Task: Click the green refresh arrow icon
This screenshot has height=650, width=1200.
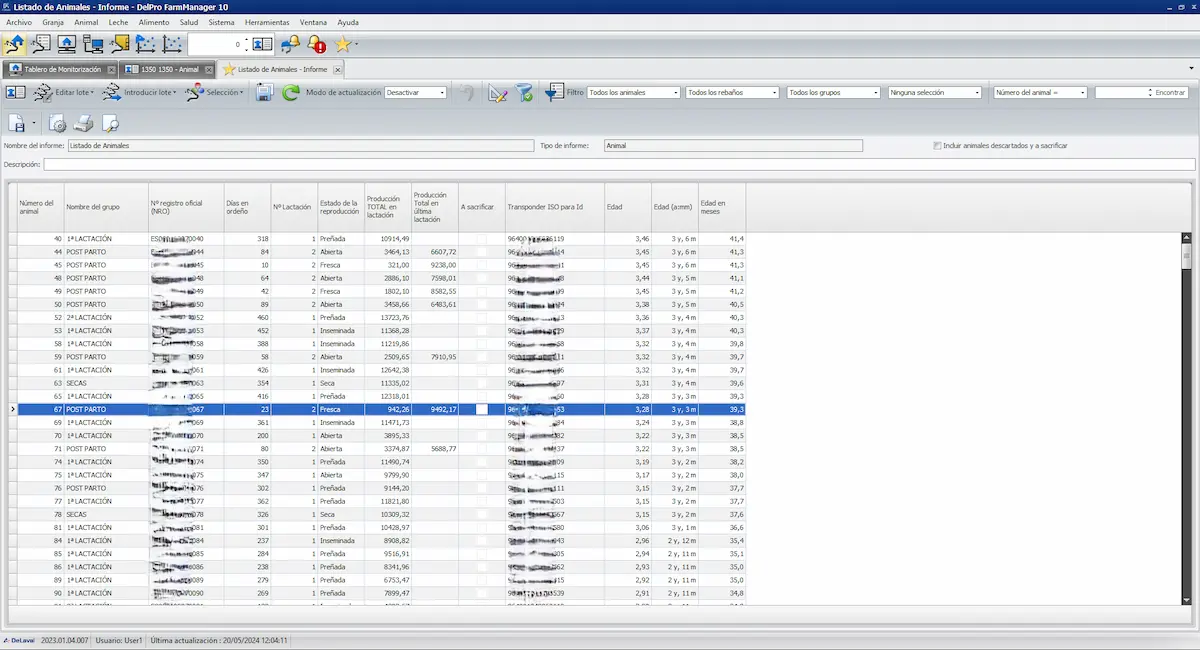Action: (291, 93)
